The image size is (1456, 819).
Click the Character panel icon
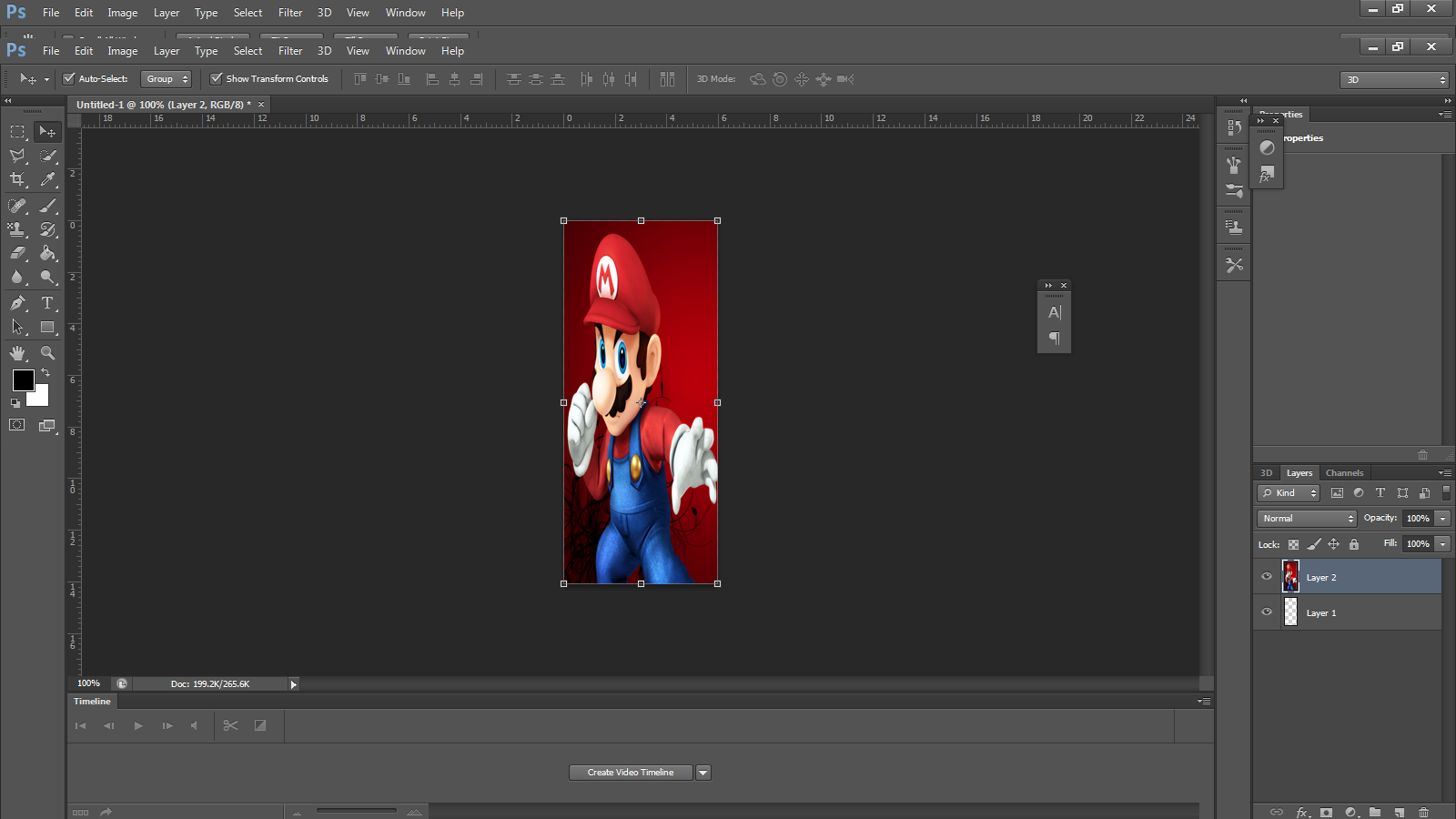point(1055,312)
